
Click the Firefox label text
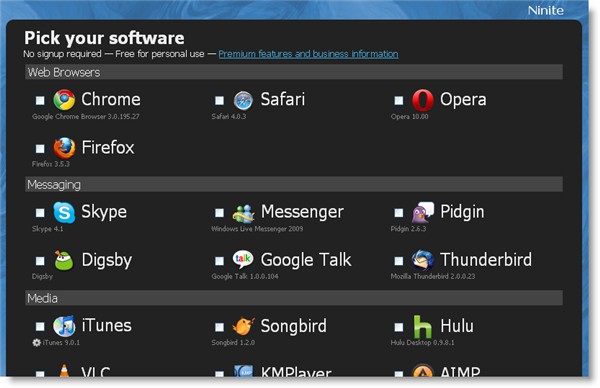click(x=108, y=148)
